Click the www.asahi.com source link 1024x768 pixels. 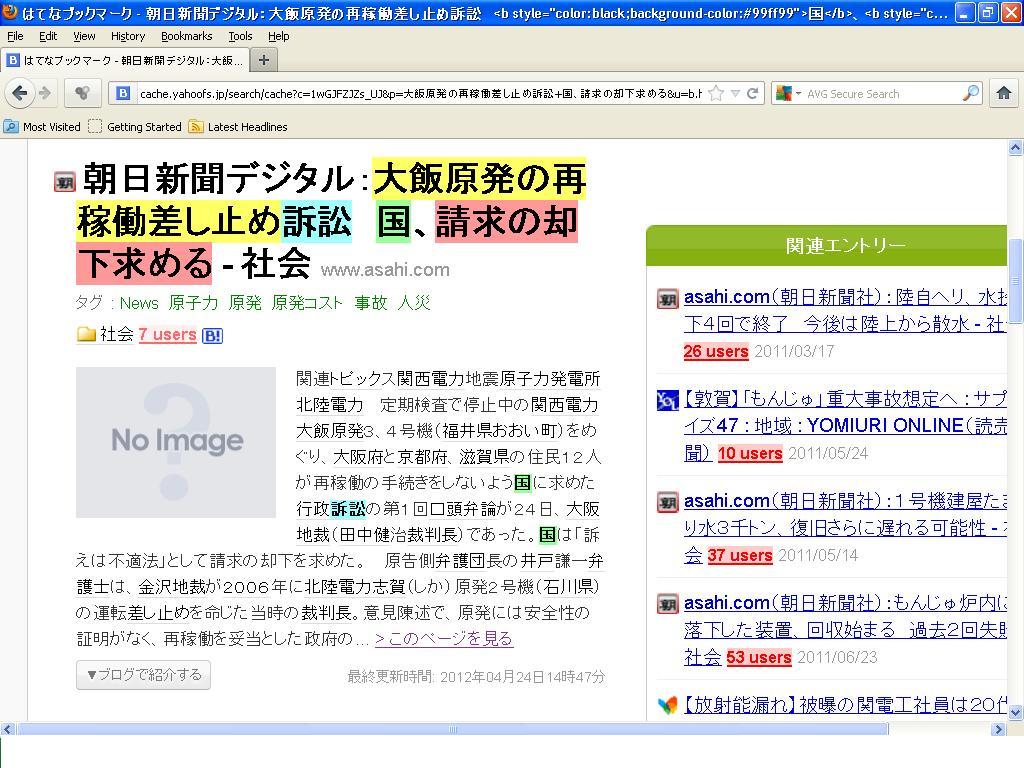pyautogui.click(x=385, y=270)
